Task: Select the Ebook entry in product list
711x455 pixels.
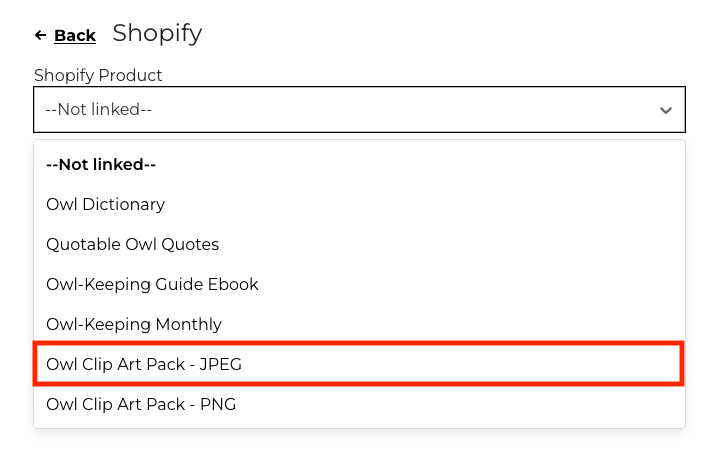Action: pos(359,284)
